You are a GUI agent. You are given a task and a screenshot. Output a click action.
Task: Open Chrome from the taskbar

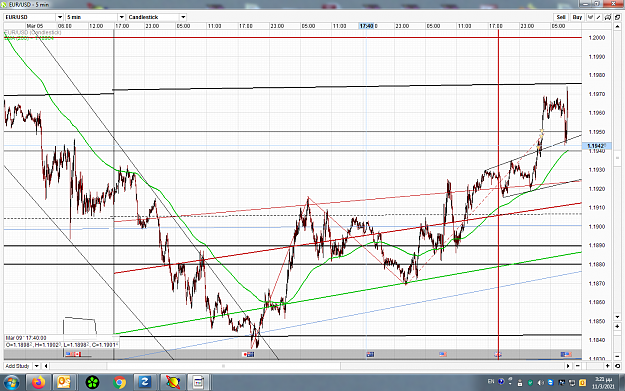119,383
